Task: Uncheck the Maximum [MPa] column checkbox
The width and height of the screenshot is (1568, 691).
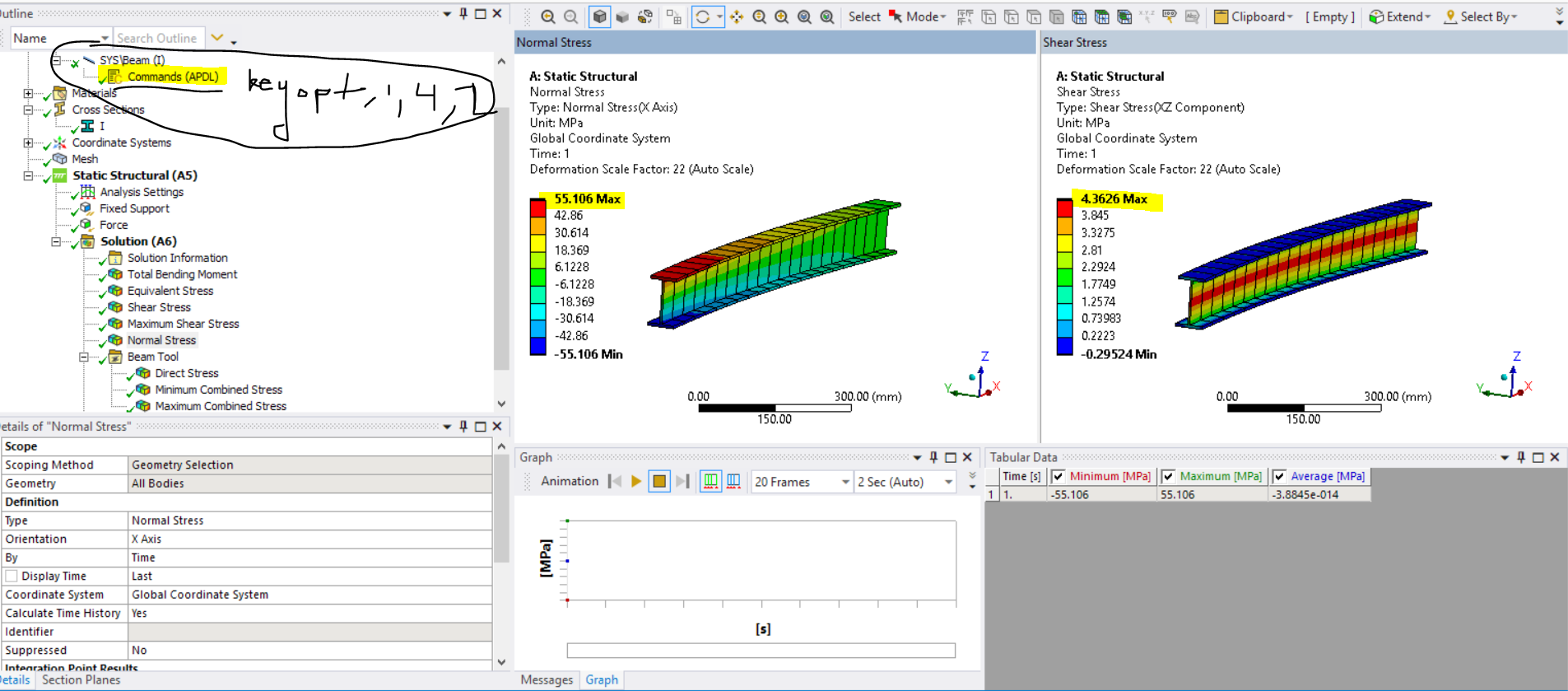Action: pos(1168,476)
